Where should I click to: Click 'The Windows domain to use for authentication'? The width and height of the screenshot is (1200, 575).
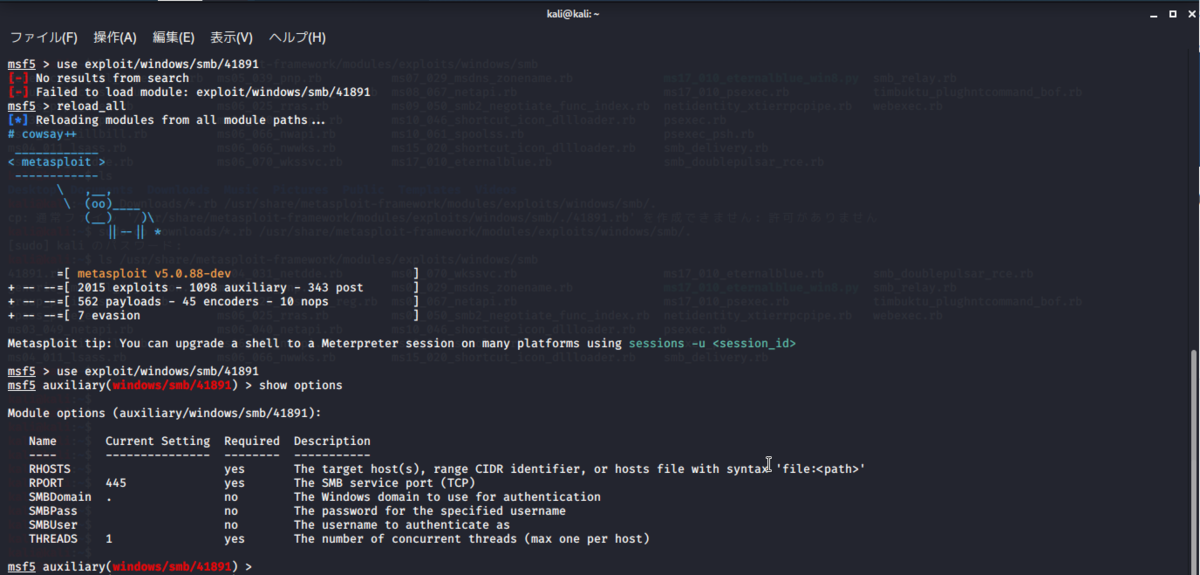[447, 497]
